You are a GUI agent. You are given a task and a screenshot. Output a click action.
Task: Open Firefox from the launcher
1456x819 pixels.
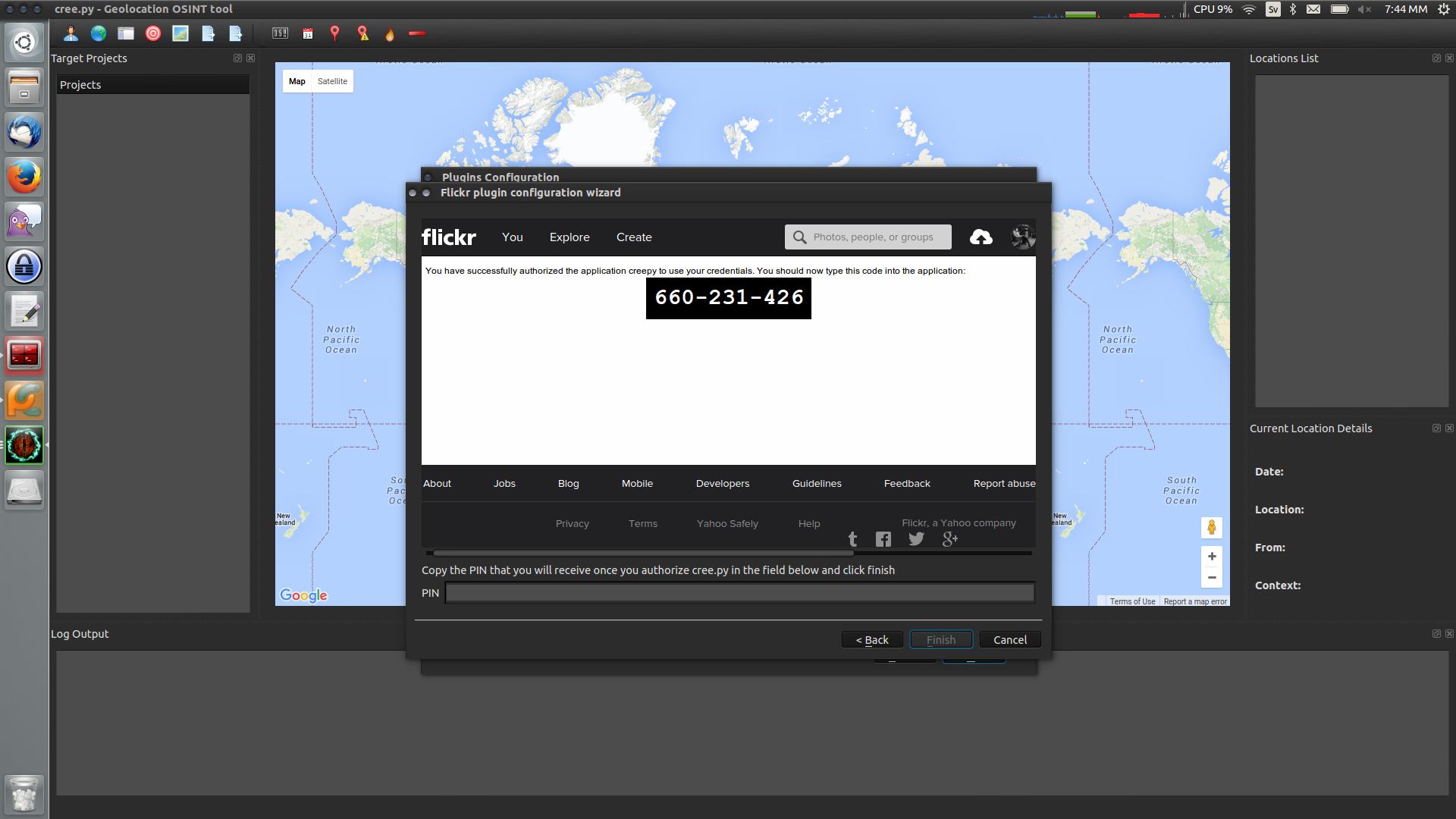(x=24, y=177)
